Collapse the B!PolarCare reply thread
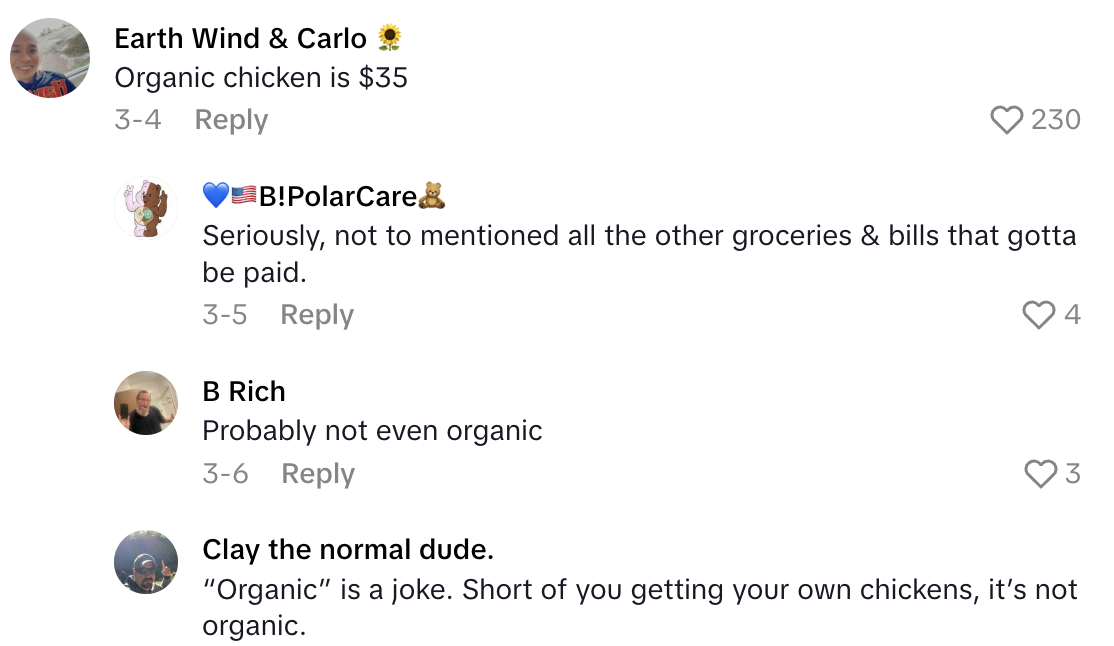This screenshot has height=646, width=1114. click(x=317, y=314)
